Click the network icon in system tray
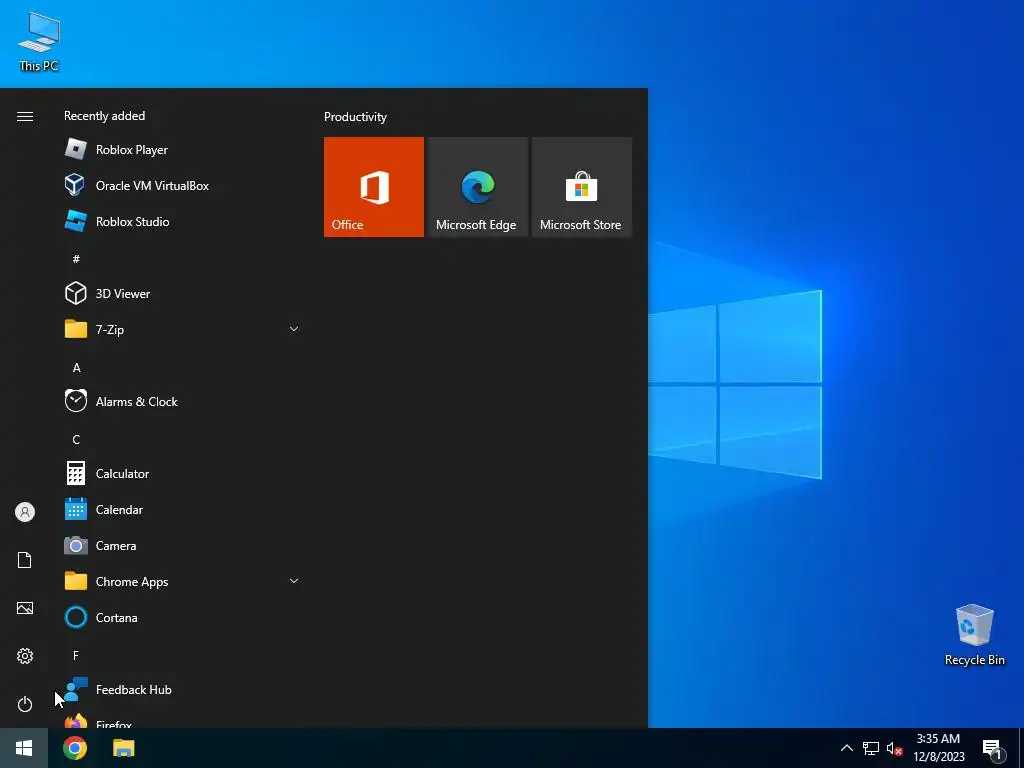Image resolution: width=1024 pixels, height=768 pixels. [x=871, y=748]
